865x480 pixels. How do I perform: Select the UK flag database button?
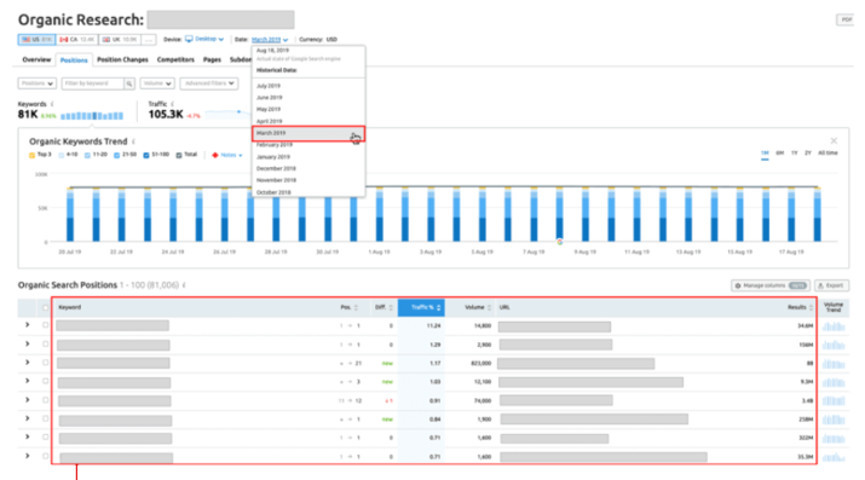point(118,39)
